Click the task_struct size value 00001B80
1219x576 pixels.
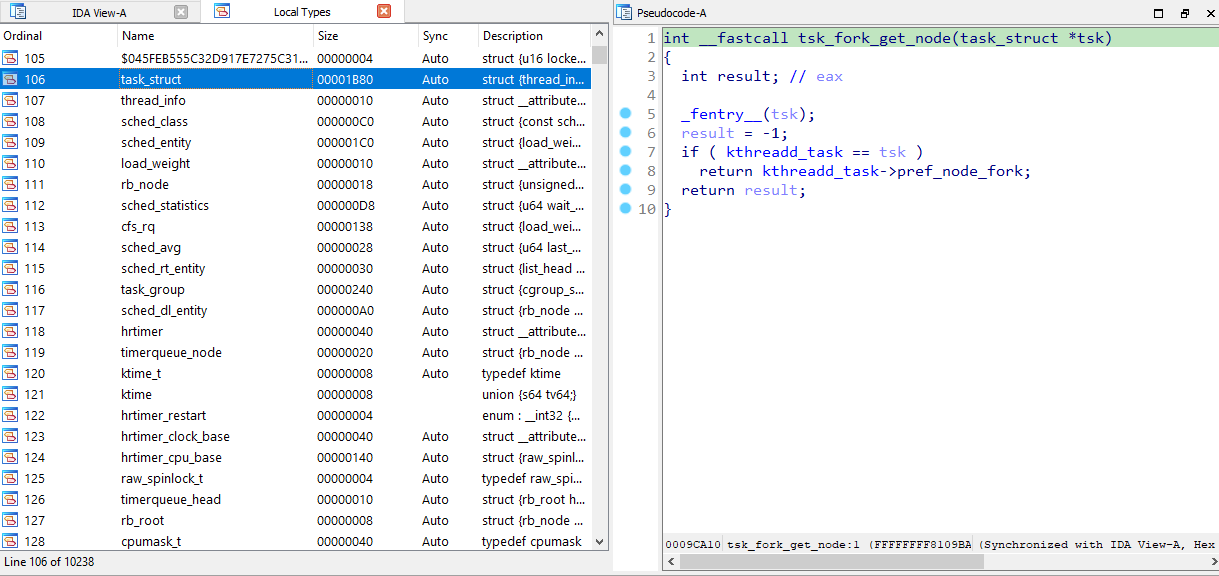pos(345,79)
